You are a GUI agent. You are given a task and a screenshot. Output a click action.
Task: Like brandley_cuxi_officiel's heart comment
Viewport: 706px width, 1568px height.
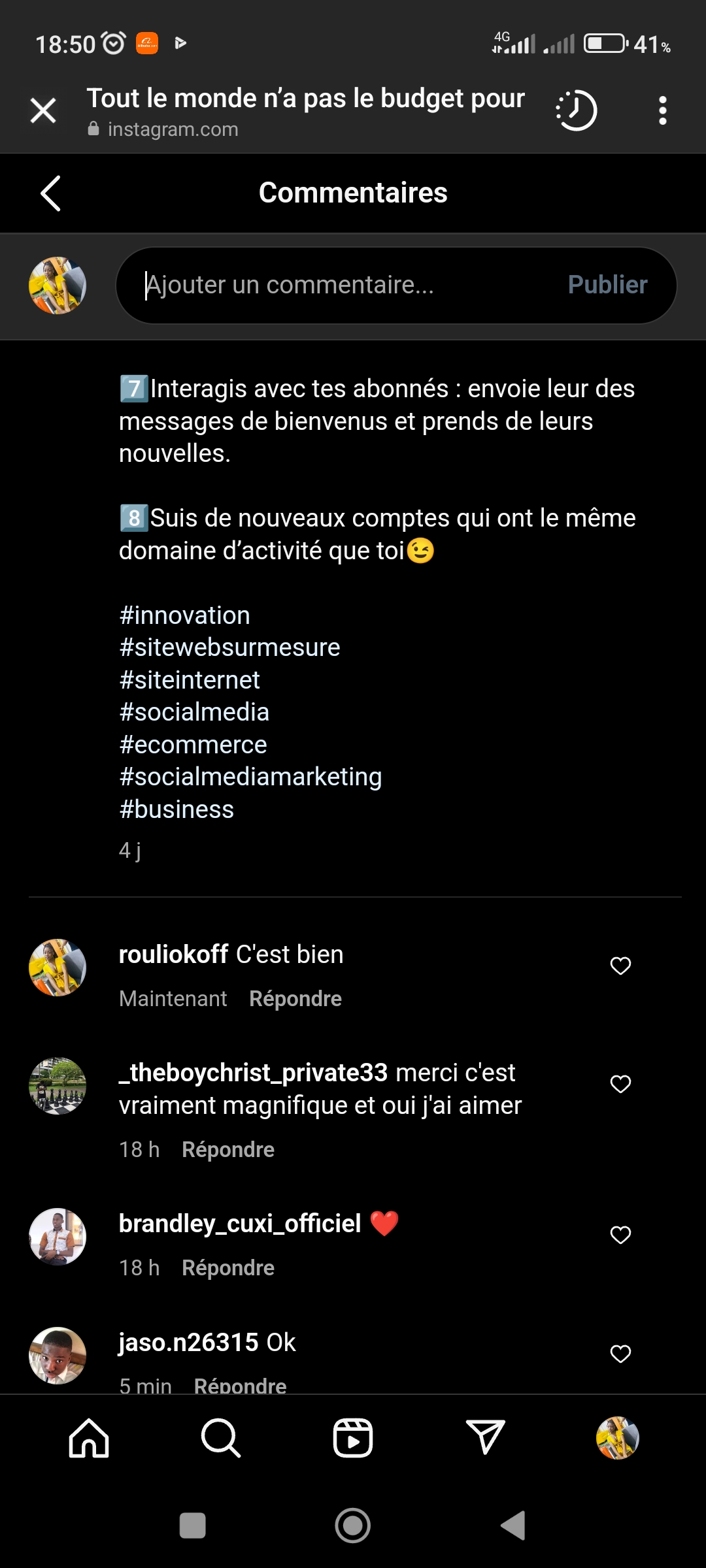(x=620, y=1235)
